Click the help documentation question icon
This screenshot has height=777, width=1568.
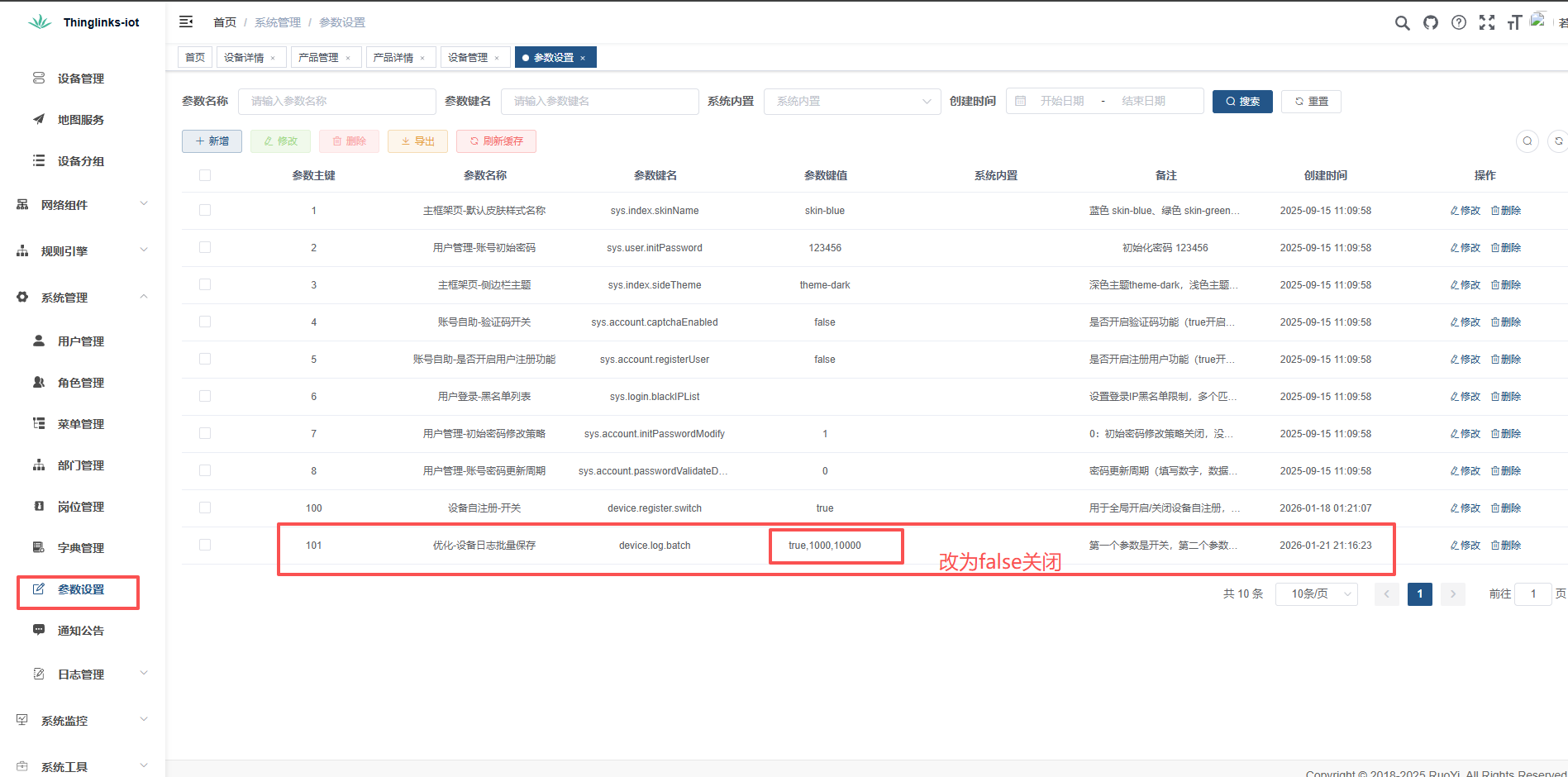click(x=1459, y=23)
